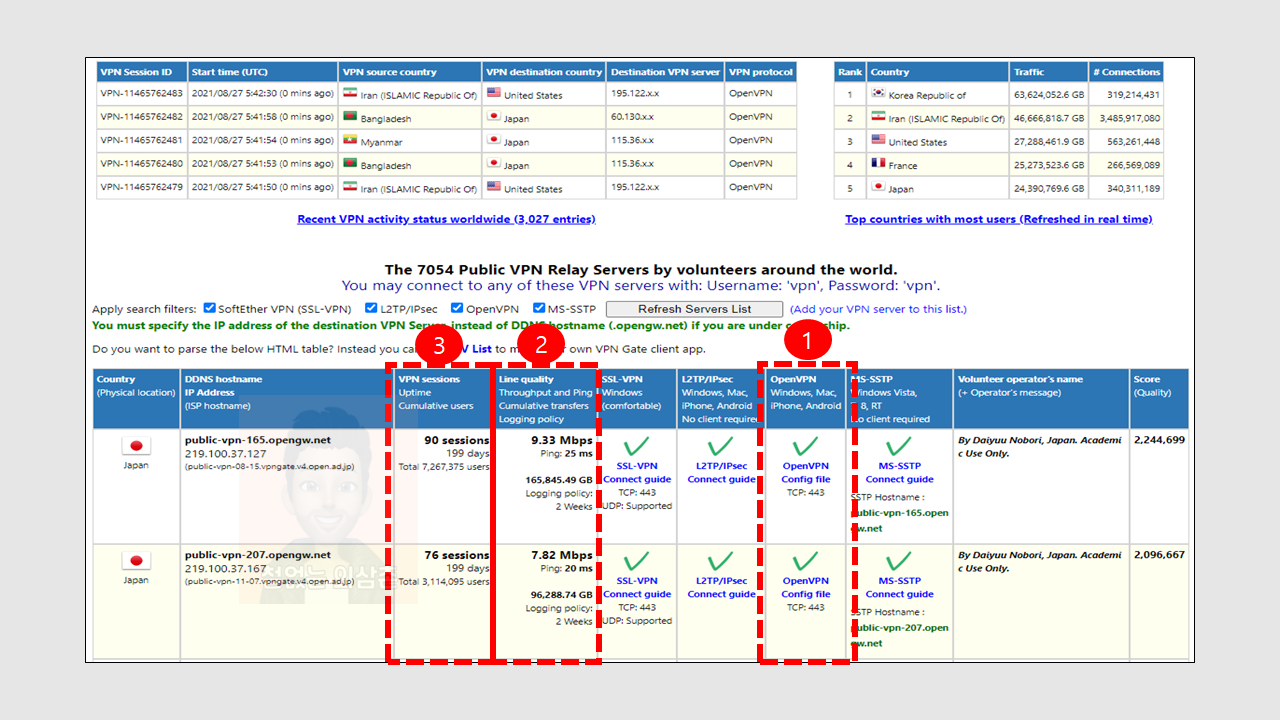Click Japan flag for public-vpn-165 server
The height and width of the screenshot is (720, 1280).
136,446
